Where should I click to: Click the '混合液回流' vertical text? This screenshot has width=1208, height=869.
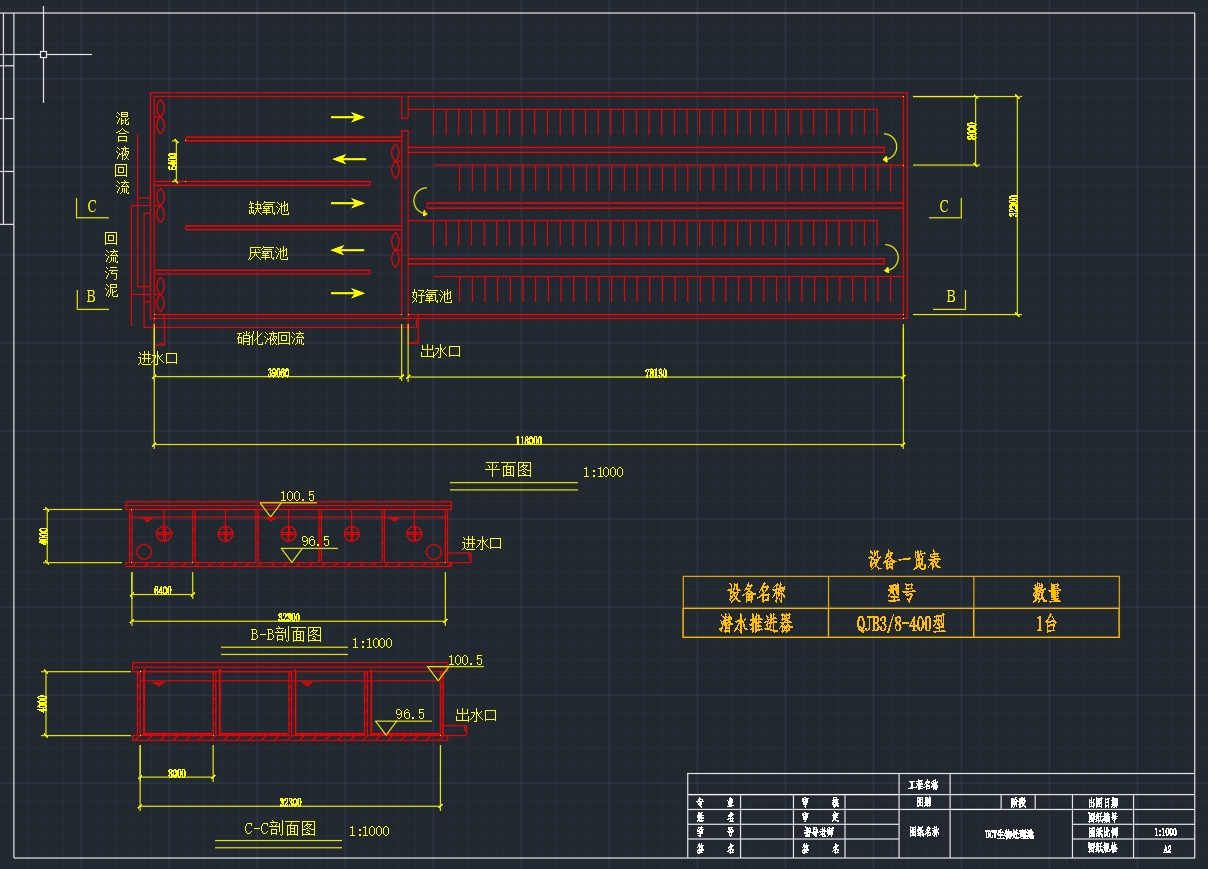point(123,152)
